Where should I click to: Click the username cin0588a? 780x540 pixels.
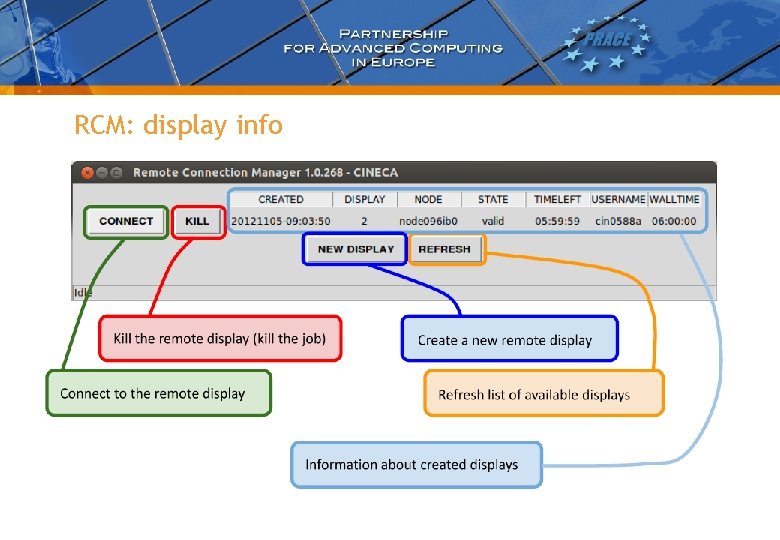[x=618, y=221]
